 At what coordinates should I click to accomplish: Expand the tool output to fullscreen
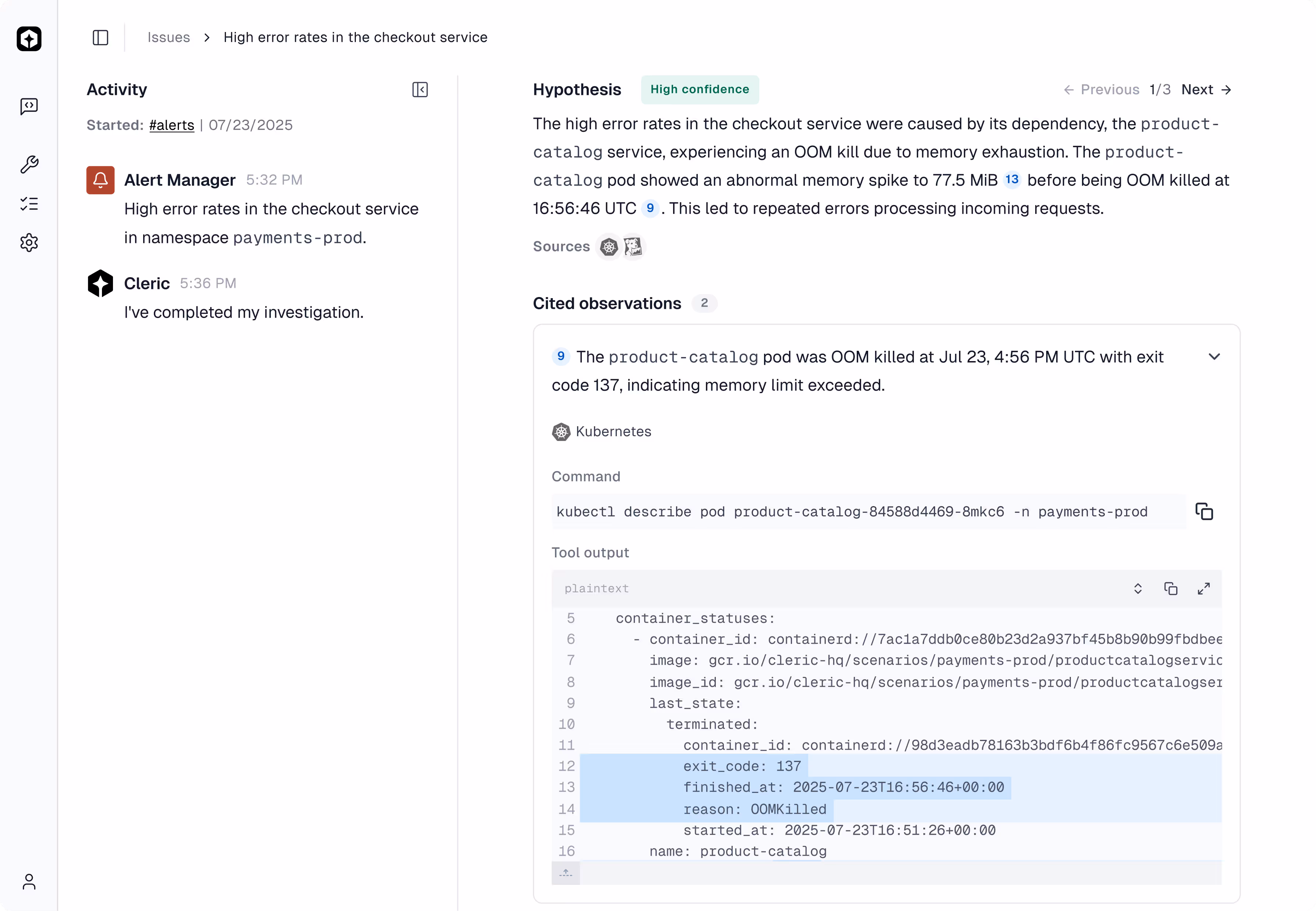pos(1204,588)
